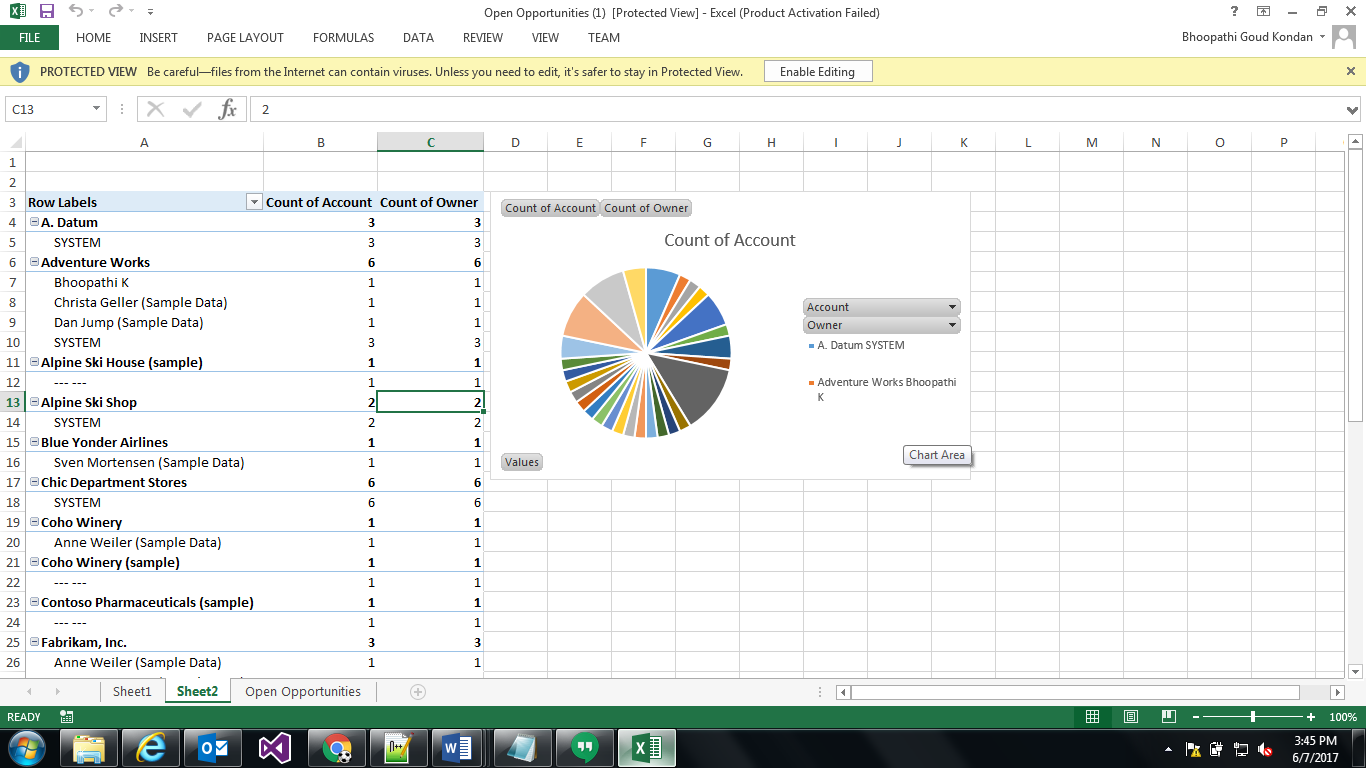This screenshot has width=1366, height=768.
Task: Click the Zoom In icon in status bar
Action: click(x=1311, y=716)
